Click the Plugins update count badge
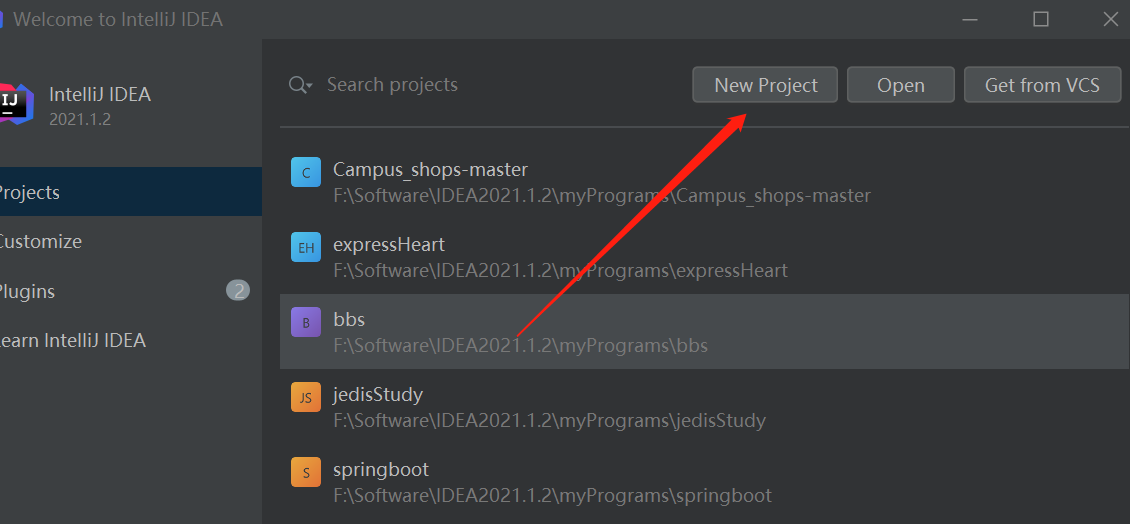This screenshot has height=524, width=1130. click(x=238, y=291)
